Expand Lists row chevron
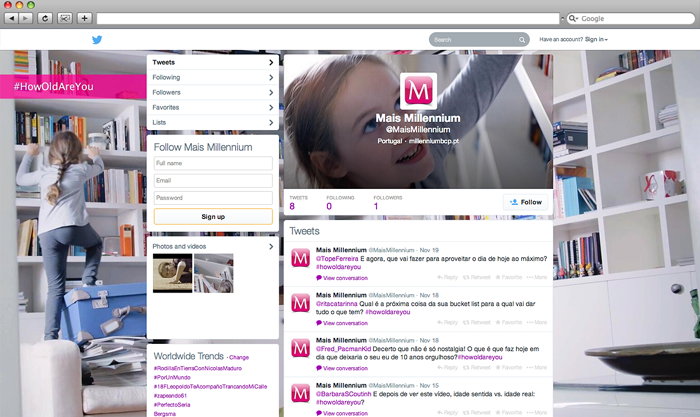 271,122
